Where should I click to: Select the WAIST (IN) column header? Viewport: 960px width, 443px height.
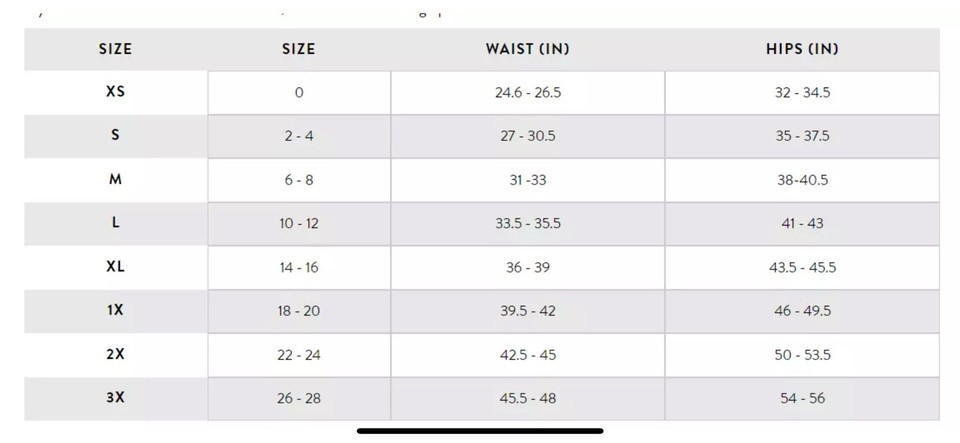pyautogui.click(x=528, y=49)
